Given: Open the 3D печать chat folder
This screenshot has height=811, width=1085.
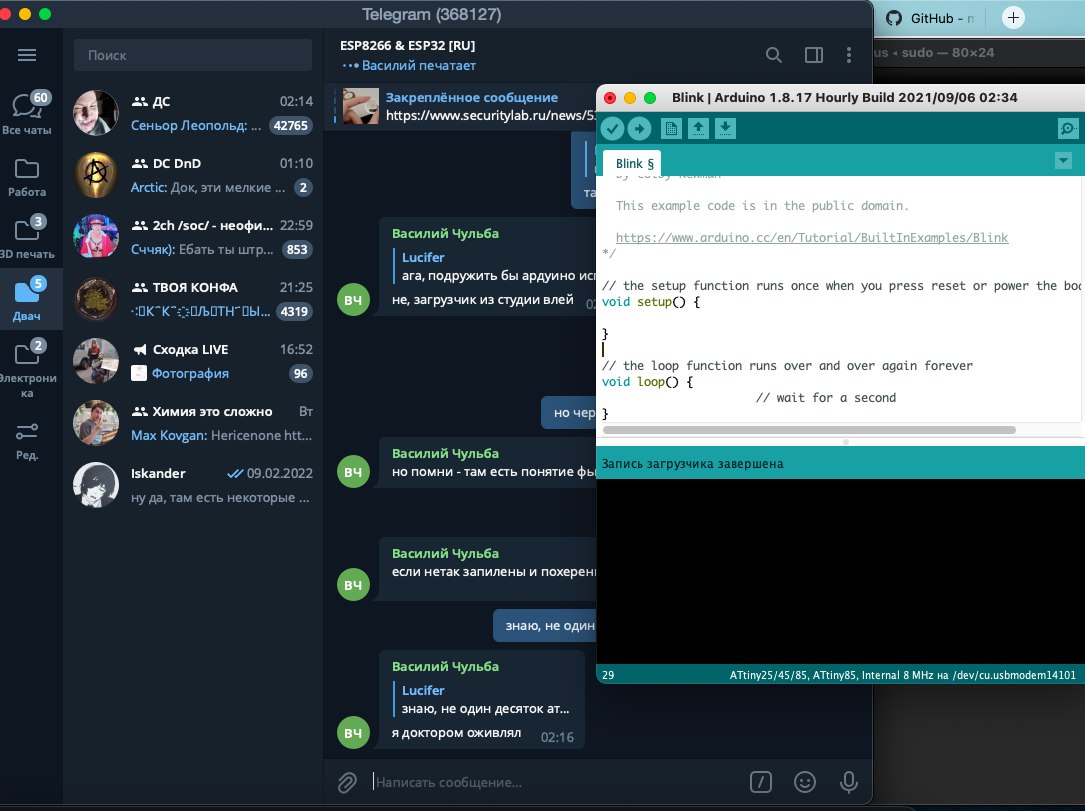Looking at the screenshot, I should click(x=27, y=237).
